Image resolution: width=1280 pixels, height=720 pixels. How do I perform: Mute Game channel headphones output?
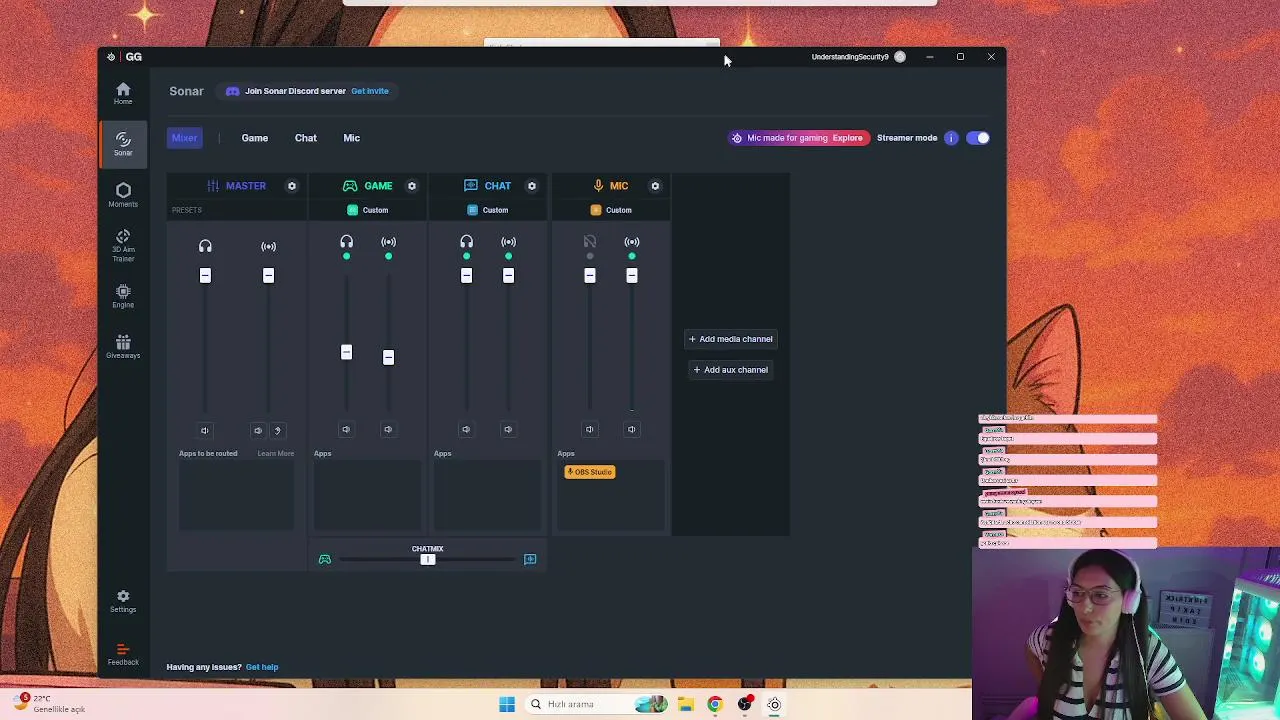click(346, 429)
